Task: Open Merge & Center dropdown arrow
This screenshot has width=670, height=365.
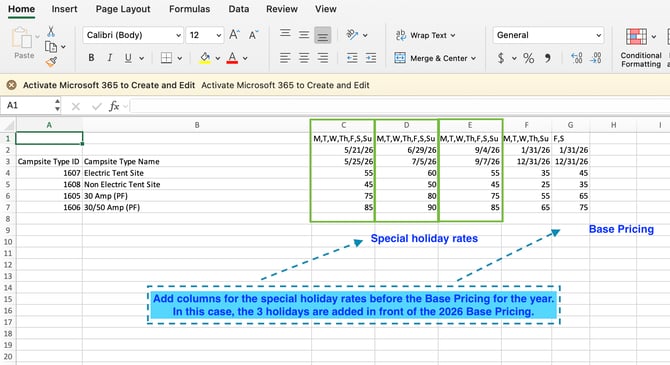Action: [x=473, y=58]
